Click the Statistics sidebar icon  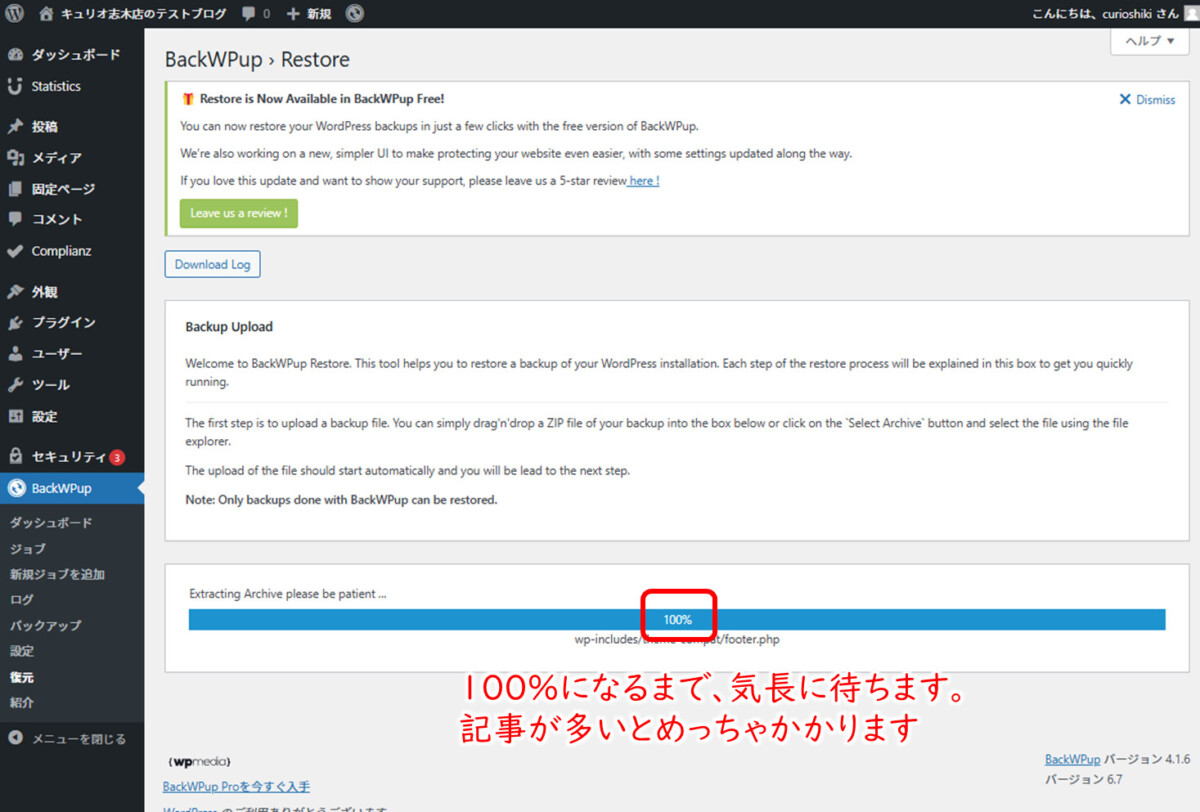15,86
